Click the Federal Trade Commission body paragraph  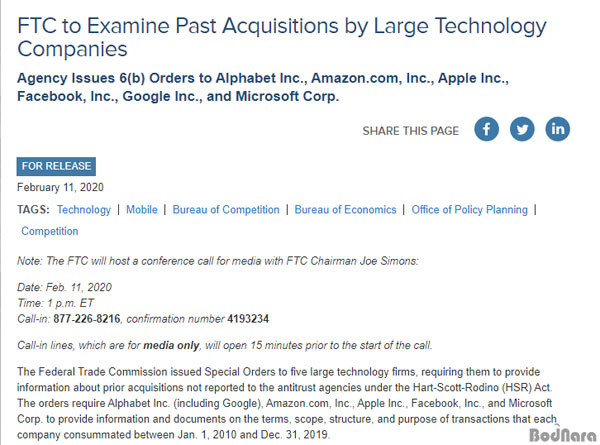coord(286,403)
